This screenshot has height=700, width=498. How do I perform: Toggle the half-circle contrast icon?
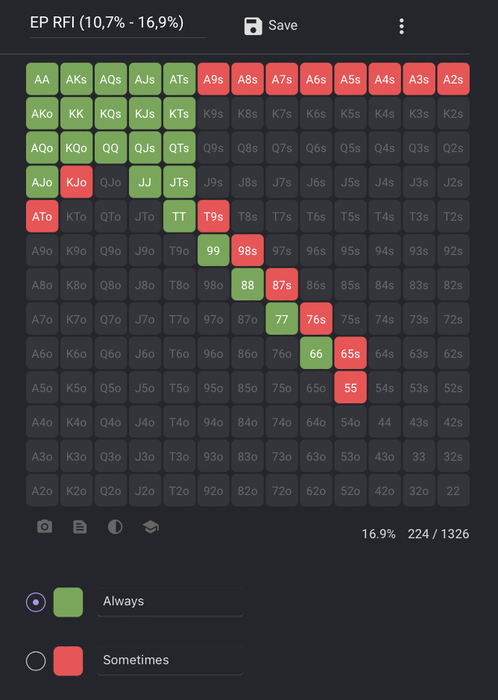(115, 527)
